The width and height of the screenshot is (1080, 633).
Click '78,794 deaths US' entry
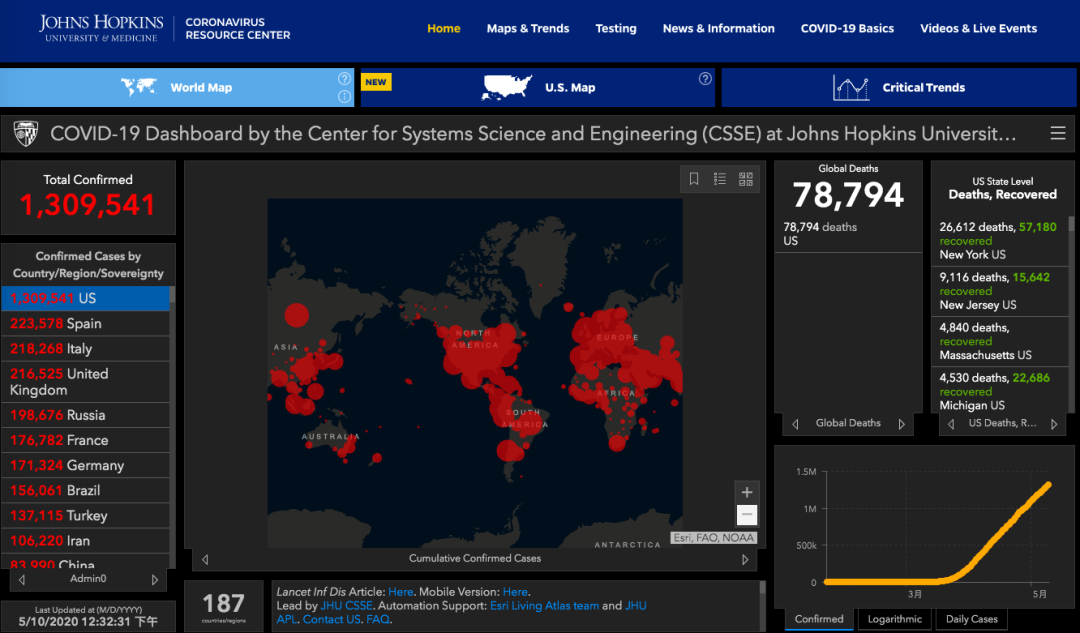click(848, 234)
